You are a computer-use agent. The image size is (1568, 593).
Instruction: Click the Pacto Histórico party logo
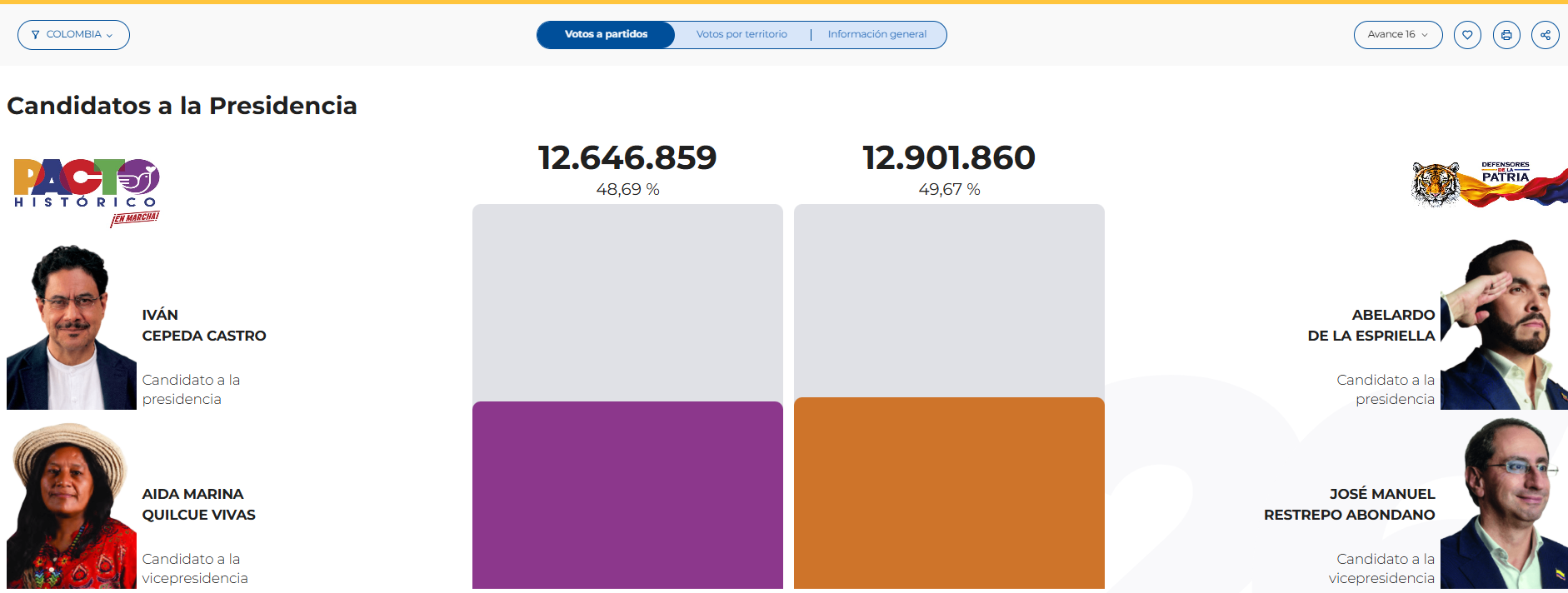pos(87,192)
